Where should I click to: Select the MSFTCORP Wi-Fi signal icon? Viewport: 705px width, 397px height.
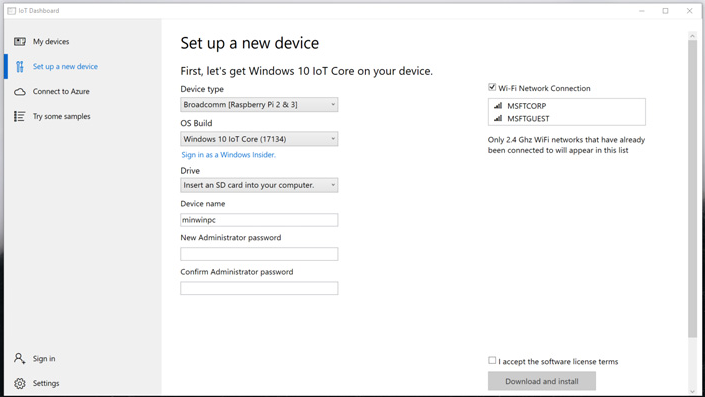(x=498, y=106)
